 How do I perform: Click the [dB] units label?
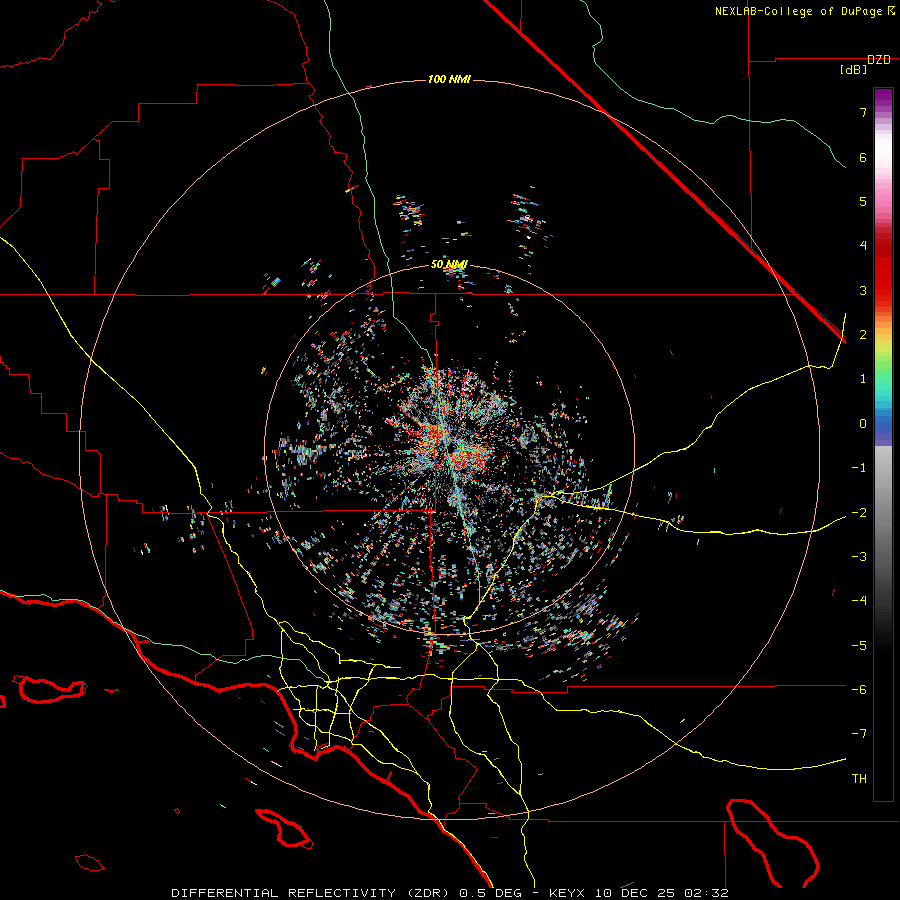point(854,70)
